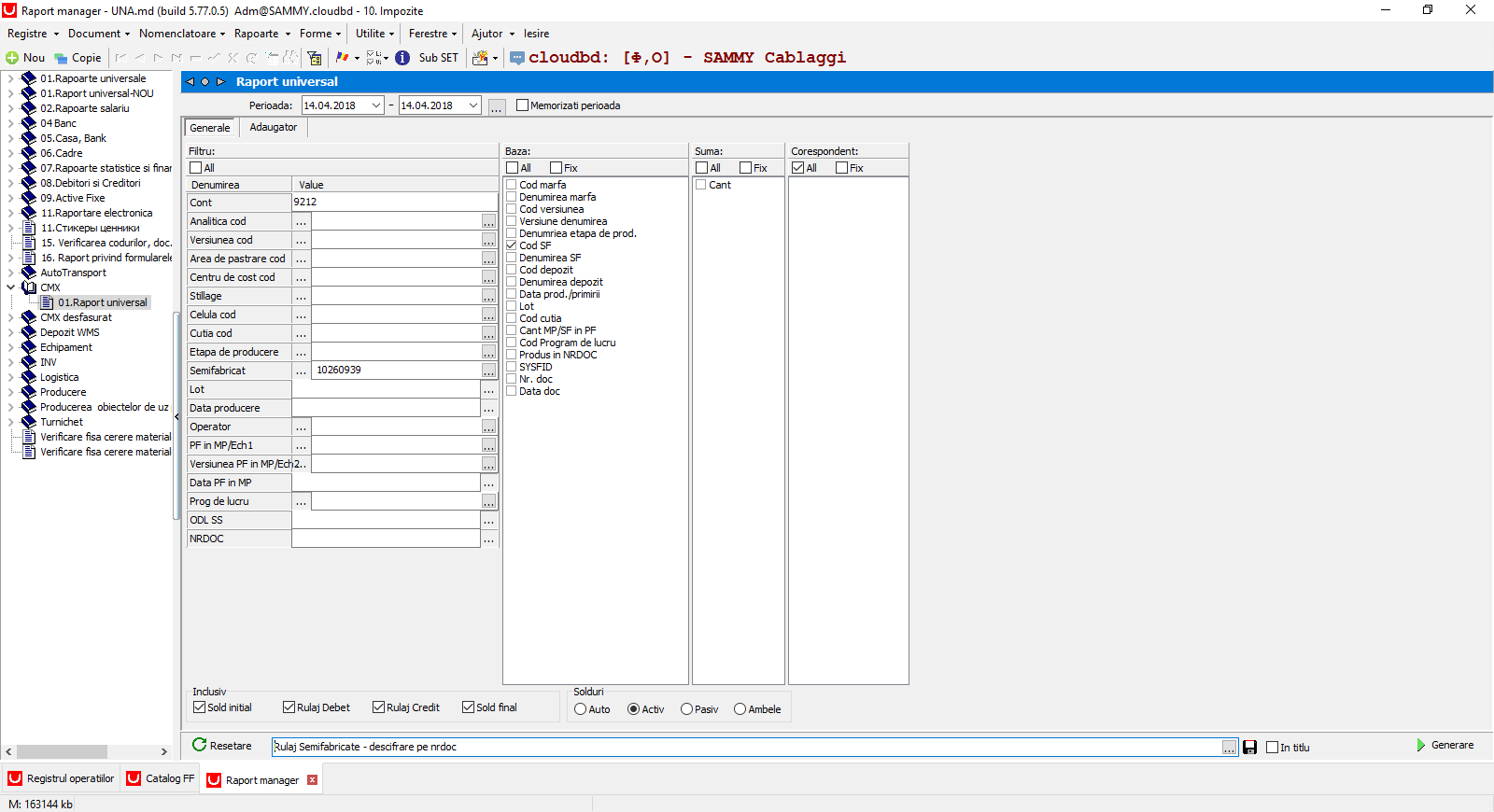The height and width of the screenshot is (812, 1494).
Task: Click the Resetare button
Action: coord(222,746)
